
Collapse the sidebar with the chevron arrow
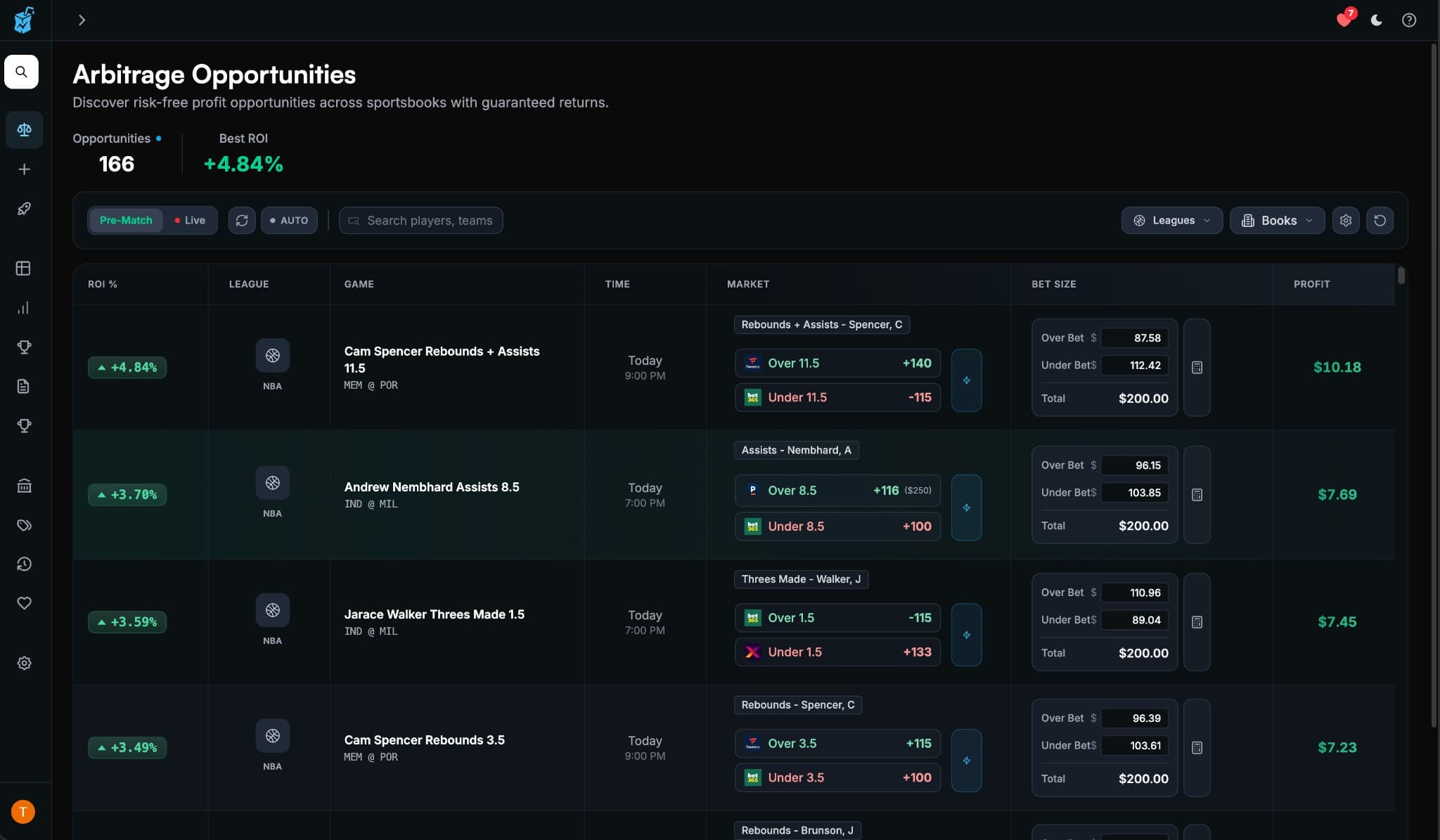82,20
